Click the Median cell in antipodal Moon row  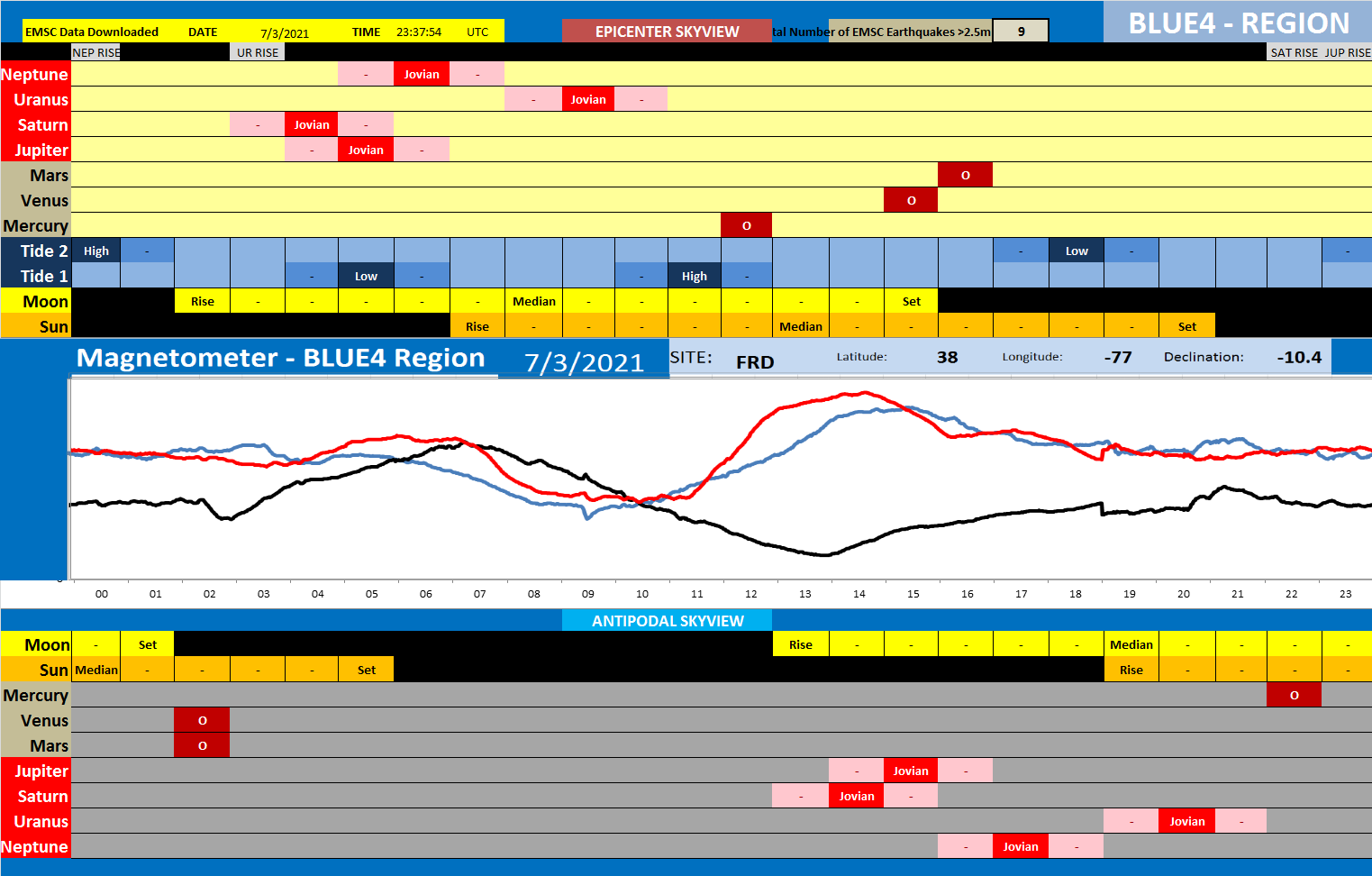pos(1131,644)
